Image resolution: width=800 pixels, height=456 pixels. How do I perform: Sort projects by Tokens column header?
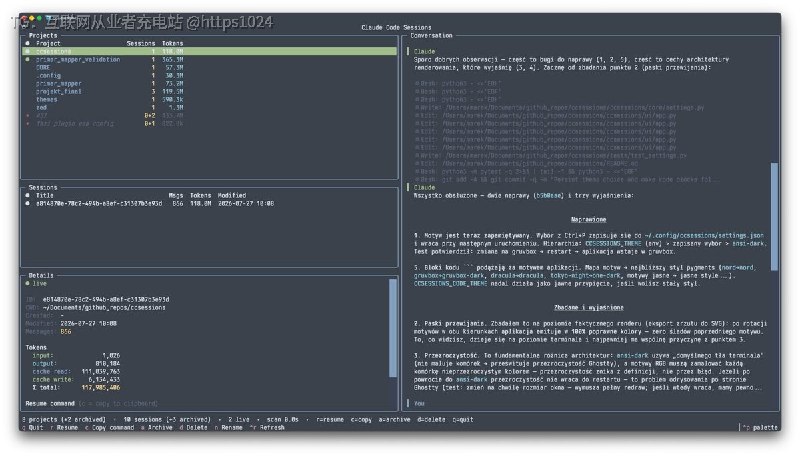coord(172,44)
